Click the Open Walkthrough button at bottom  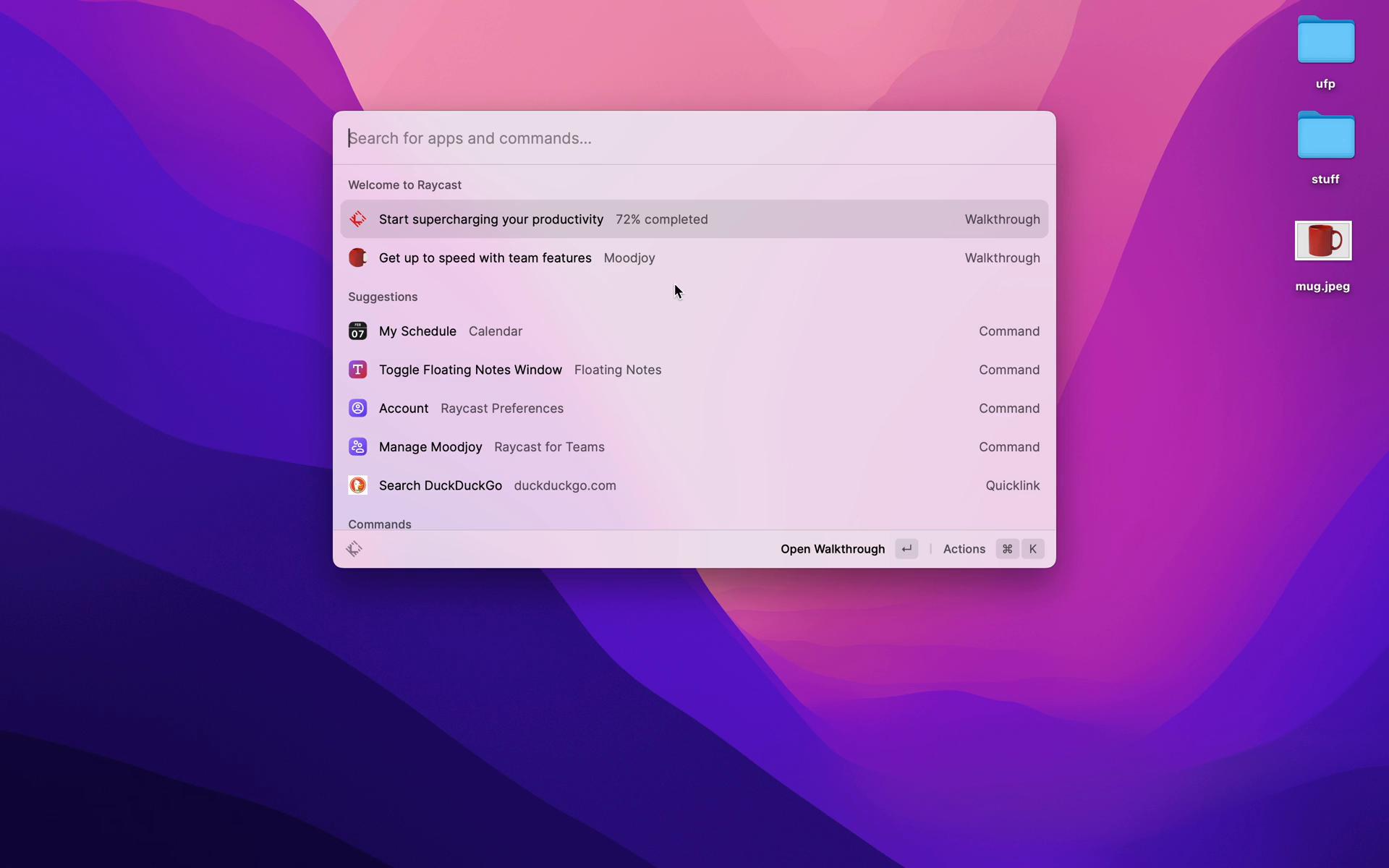point(833,548)
